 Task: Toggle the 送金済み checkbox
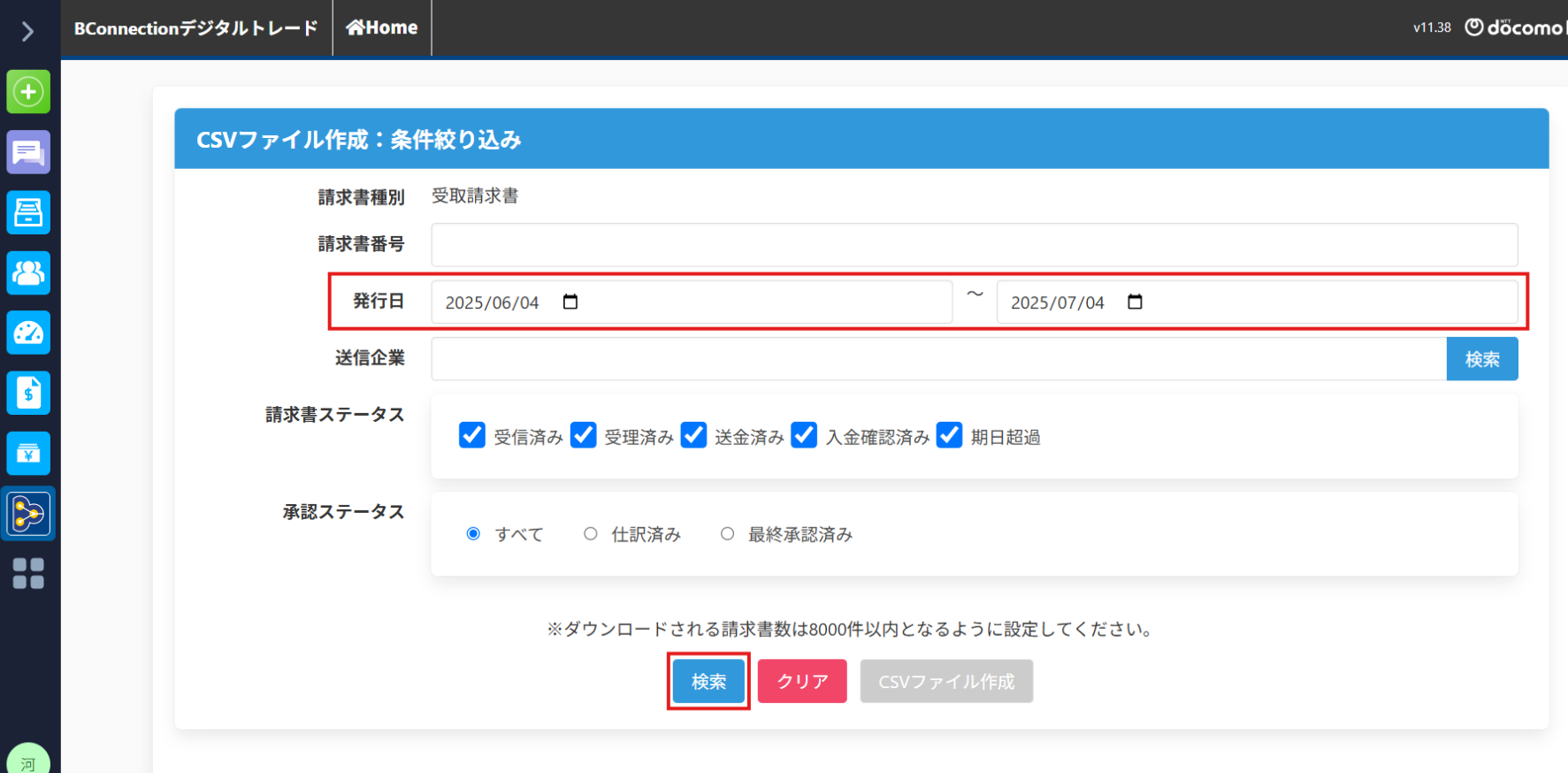tap(693, 435)
